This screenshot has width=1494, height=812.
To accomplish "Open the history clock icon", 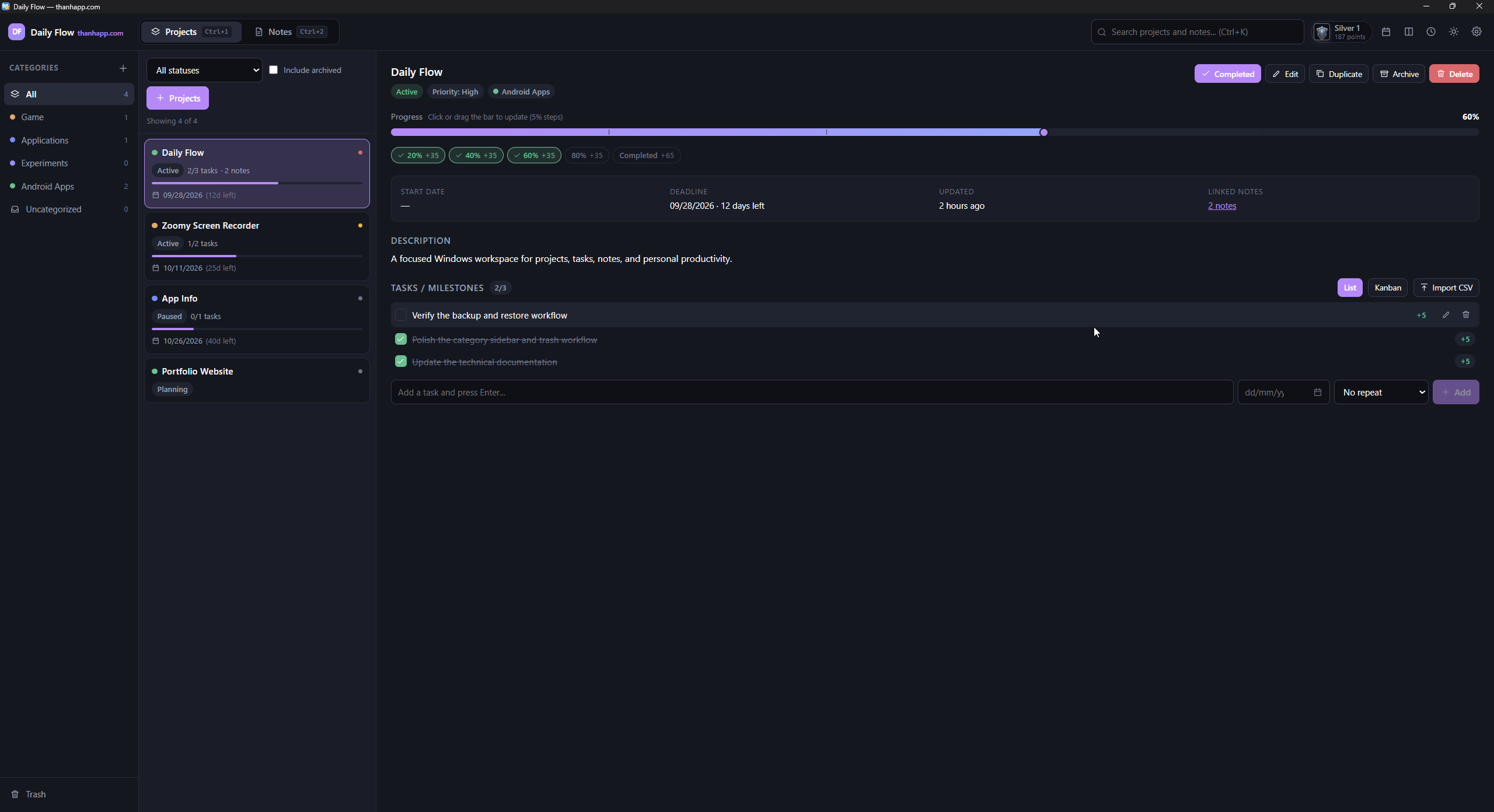I will (1431, 32).
